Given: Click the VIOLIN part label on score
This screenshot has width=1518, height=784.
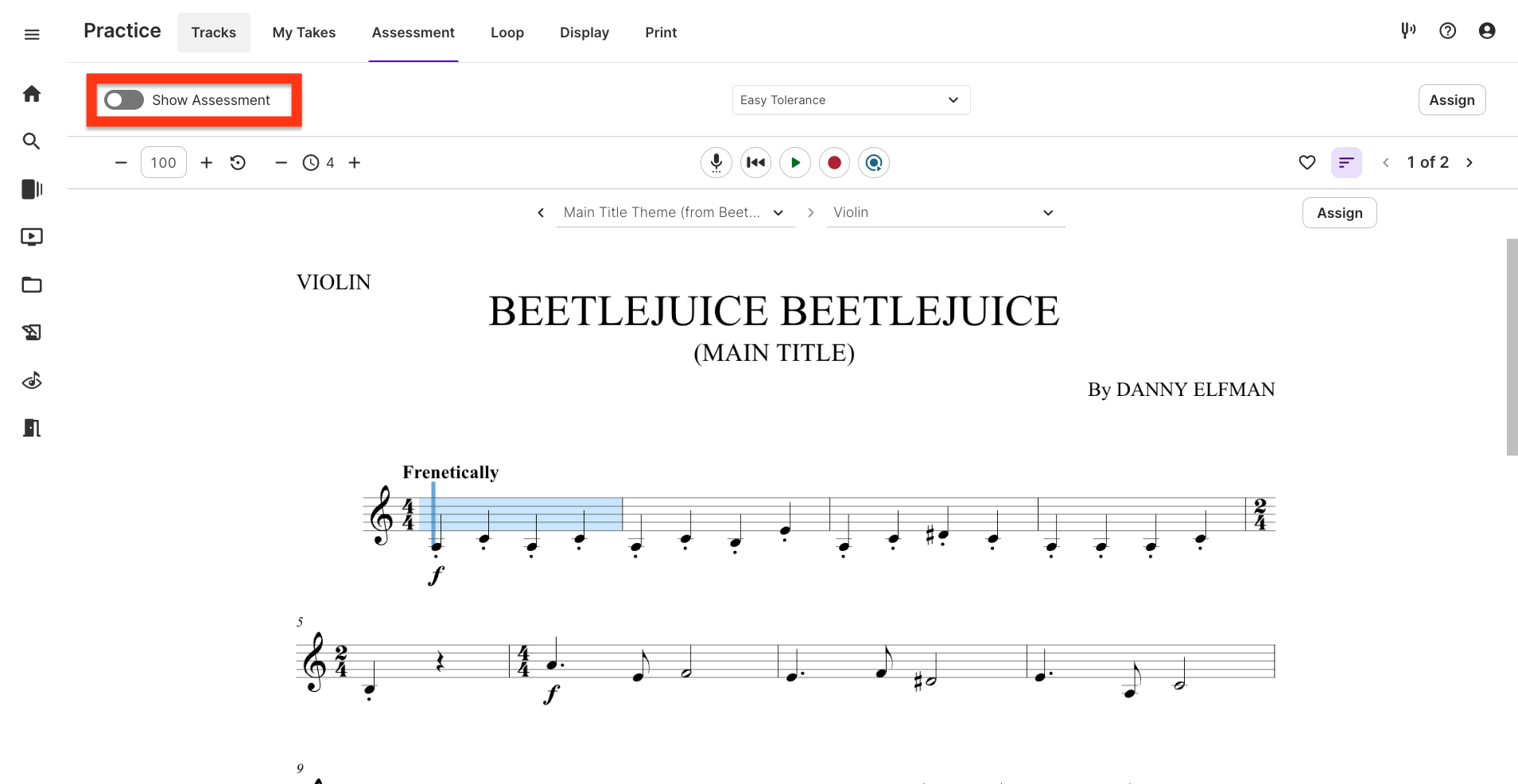Looking at the screenshot, I should point(334,282).
